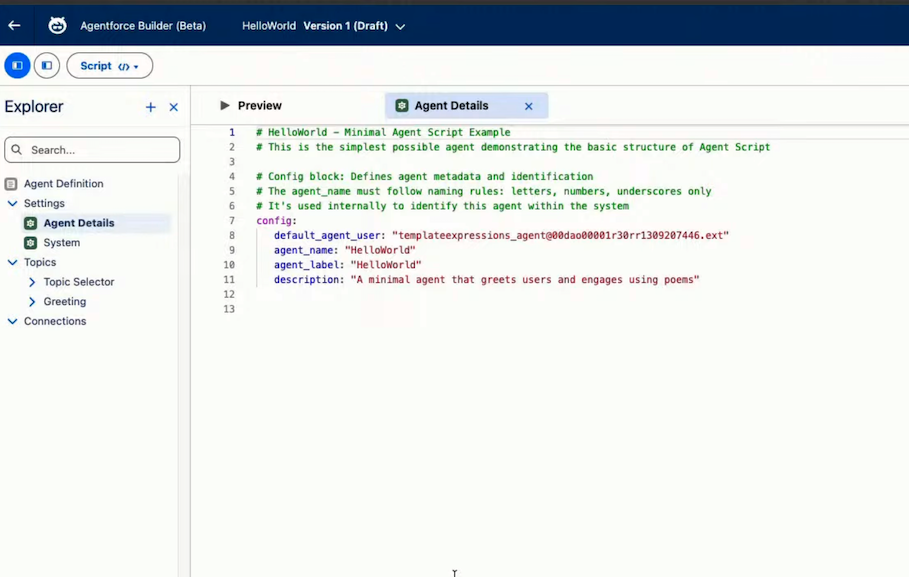Image resolution: width=909 pixels, height=577 pixels.
Task: Click the description string on line 11
Action: pyautogui.click(x=525, y=280)
